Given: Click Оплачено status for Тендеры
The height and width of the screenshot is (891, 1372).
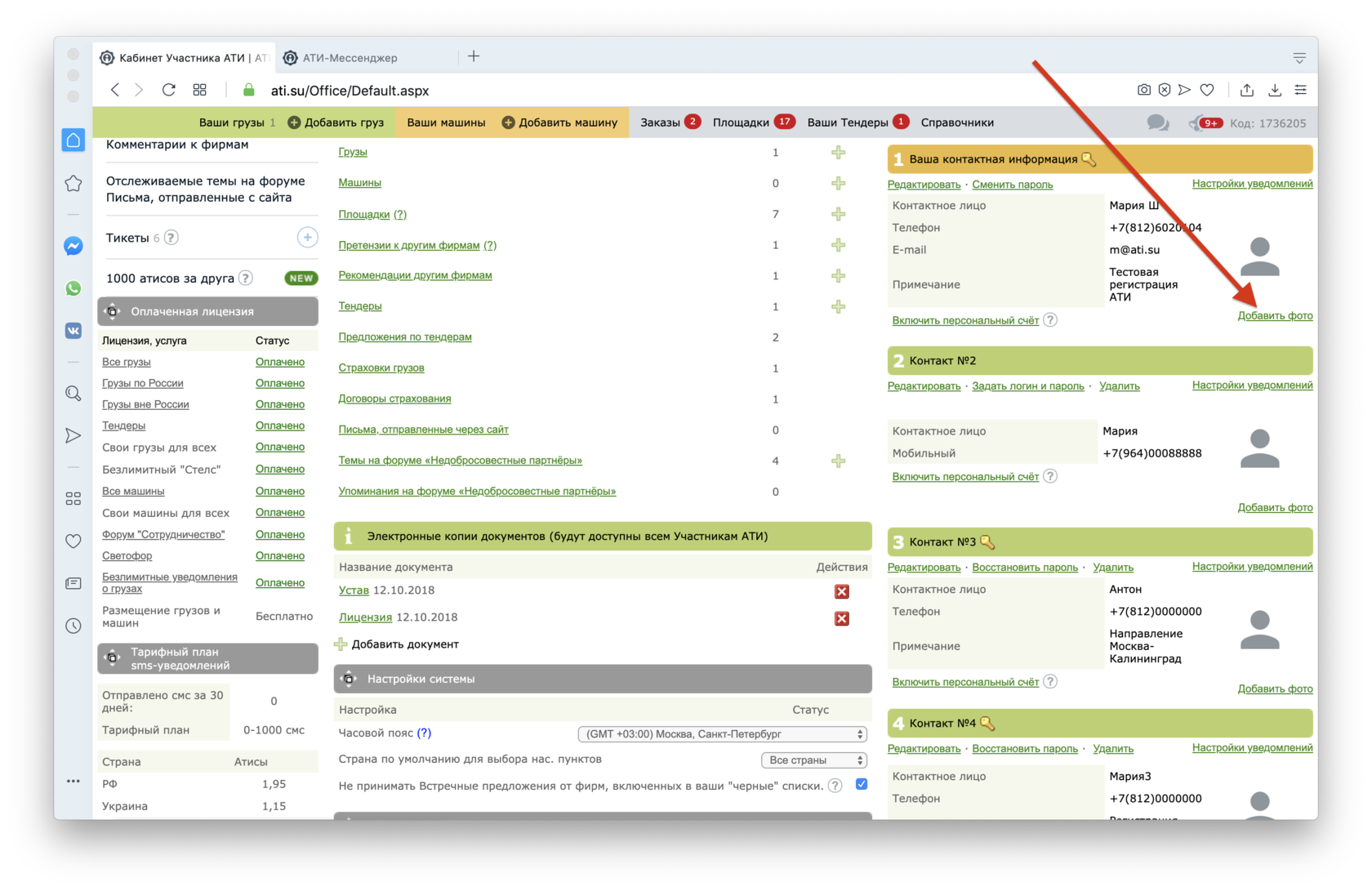Looking at the screenshot, I should 279,425.
